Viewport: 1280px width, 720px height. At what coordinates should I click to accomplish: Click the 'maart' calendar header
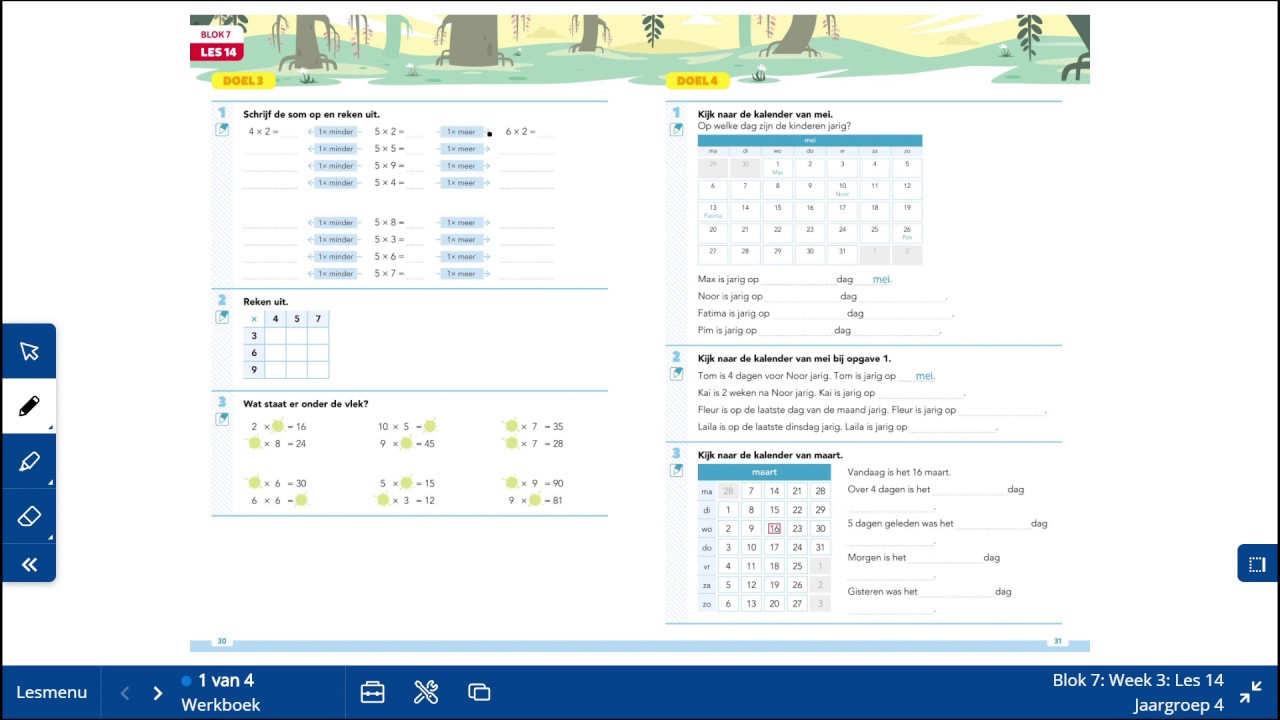[764, 472]
